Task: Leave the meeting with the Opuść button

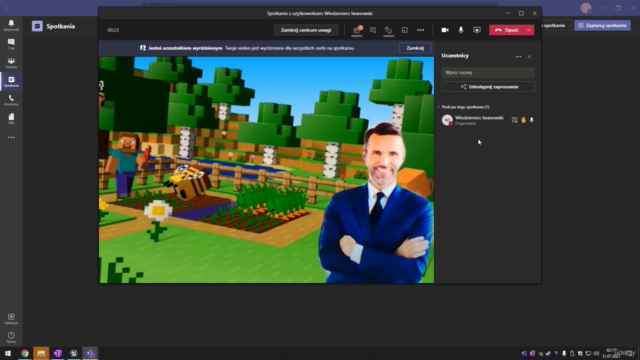Action: click(507, 30)
